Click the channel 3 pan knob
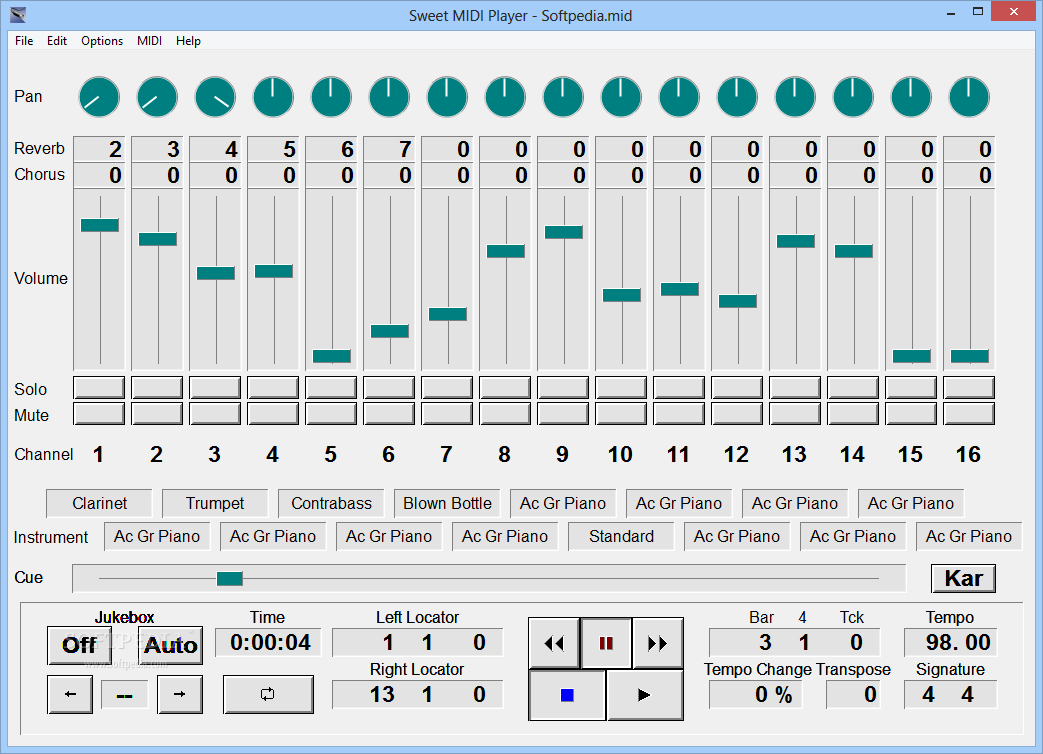 click(x=215, y=97)
